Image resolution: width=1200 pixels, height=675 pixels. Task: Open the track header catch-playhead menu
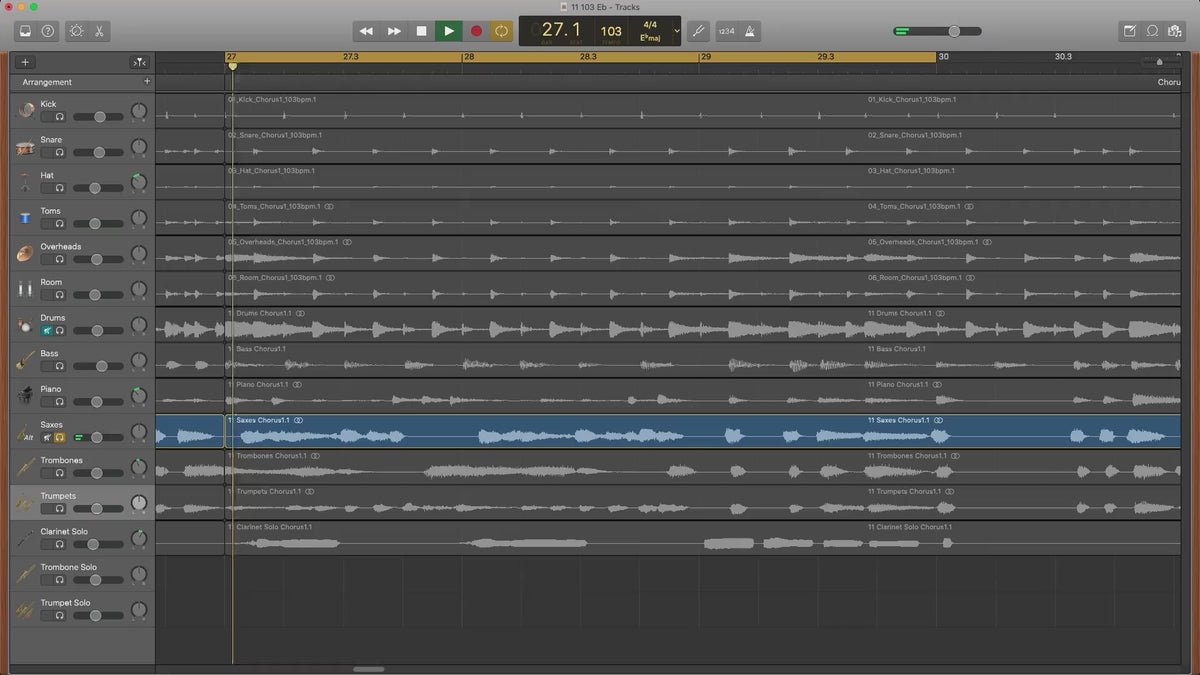140,62
